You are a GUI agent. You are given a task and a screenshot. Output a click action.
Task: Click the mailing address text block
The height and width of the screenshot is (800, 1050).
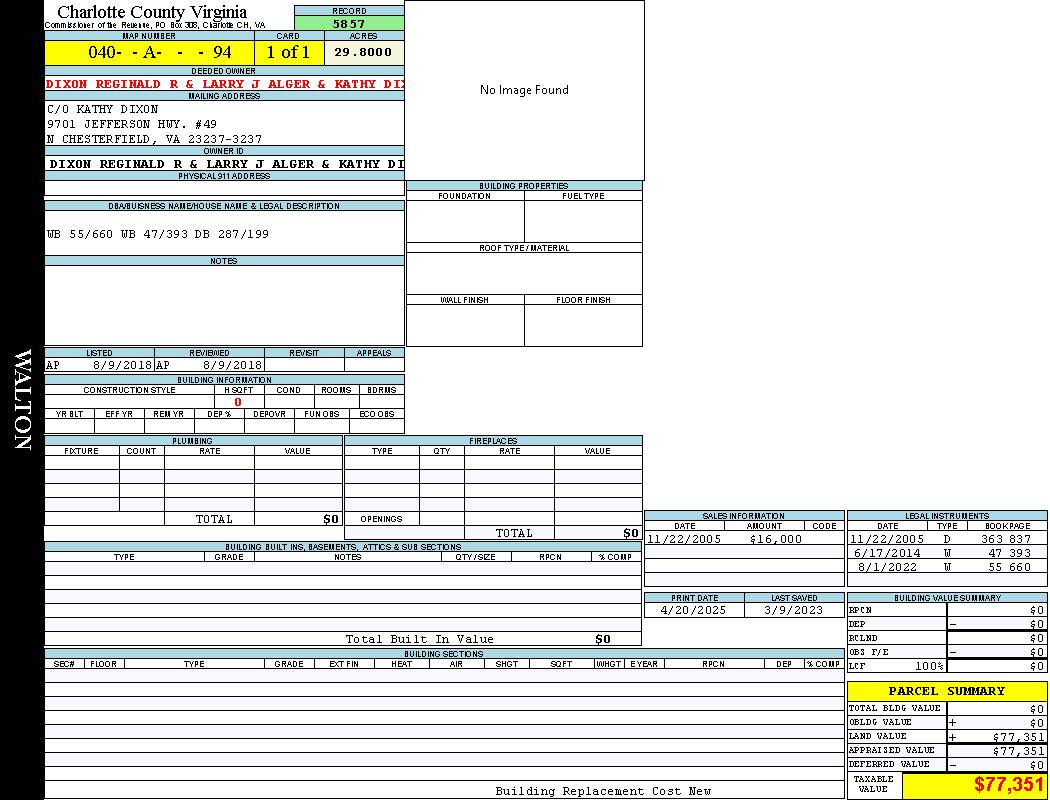pyautogui.click(x=155, y=124)
